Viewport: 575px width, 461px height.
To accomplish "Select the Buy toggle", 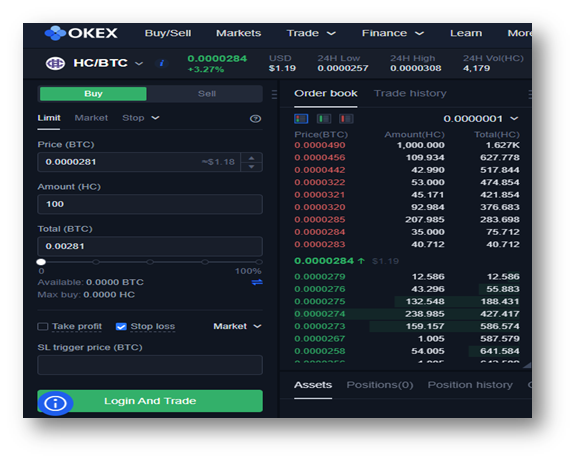I will tap(93, 94).
